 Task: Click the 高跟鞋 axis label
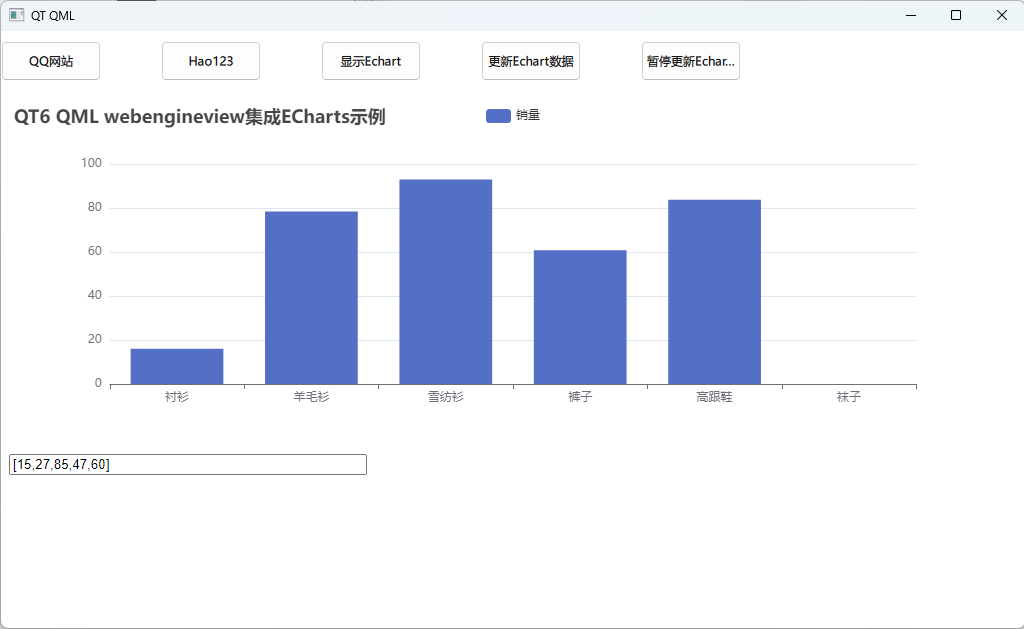point(714,396)
